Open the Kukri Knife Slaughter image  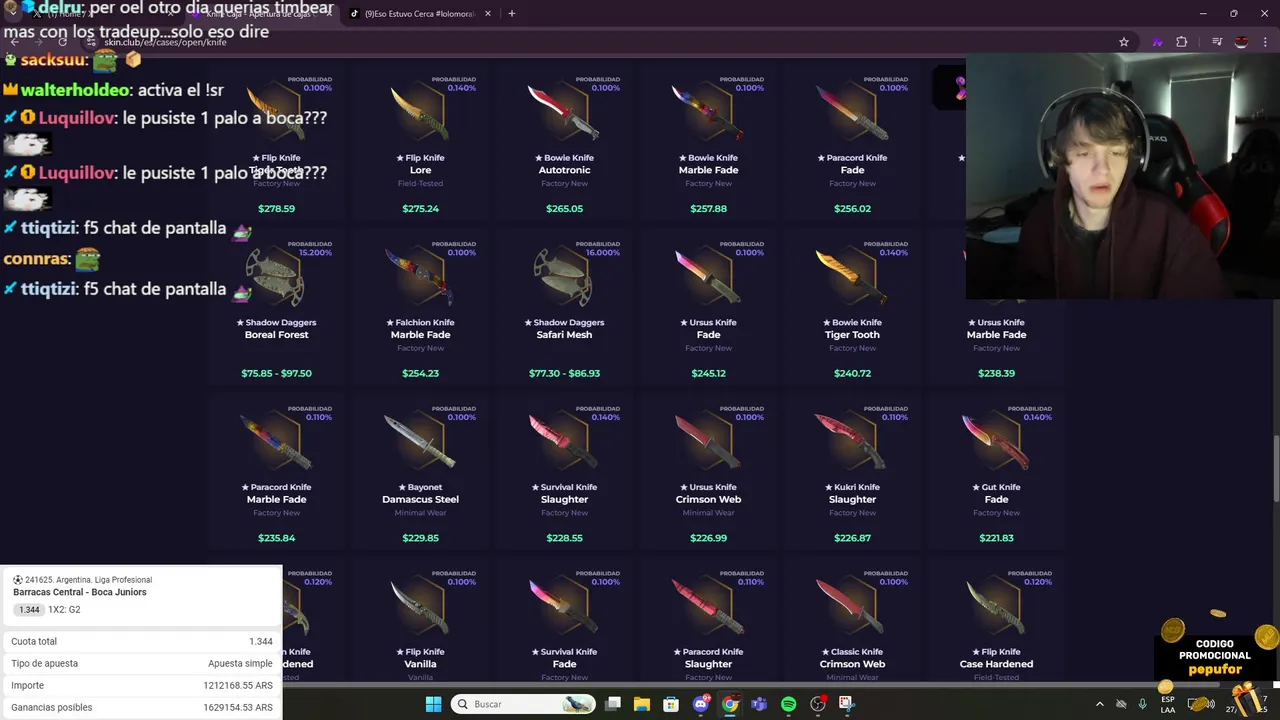coord(852,442)
